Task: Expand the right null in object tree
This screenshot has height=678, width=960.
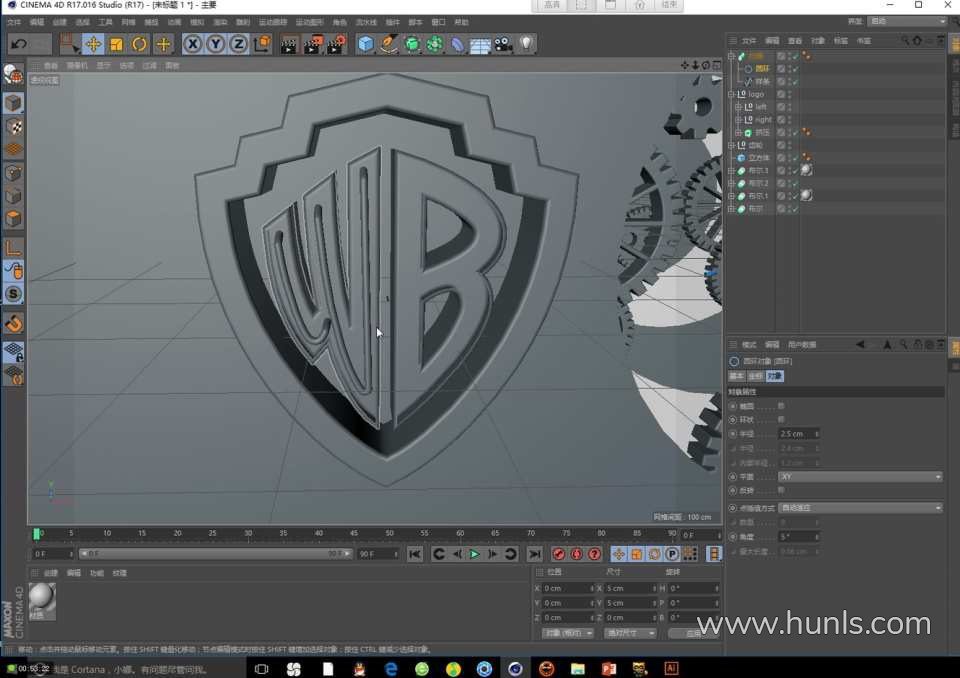Action: [x=738, y=119]
